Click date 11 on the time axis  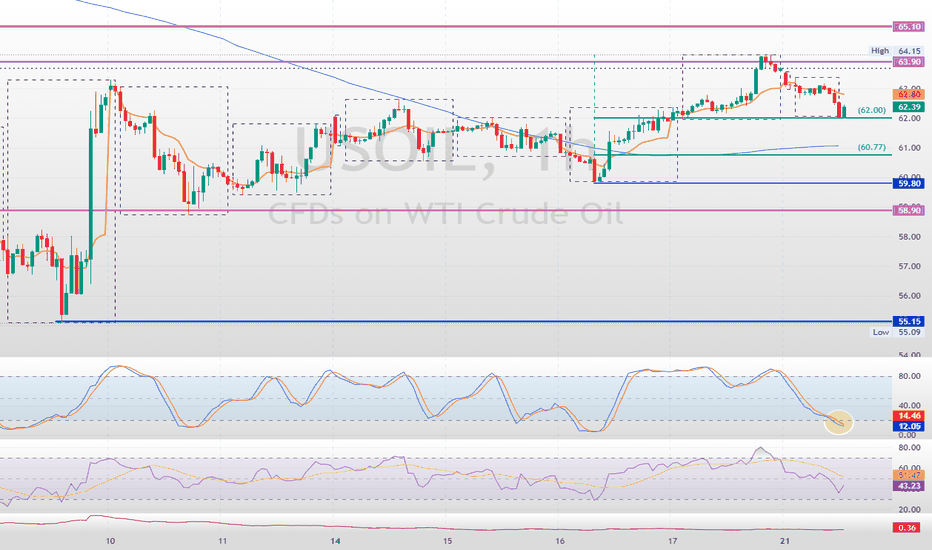click(222, 541)
